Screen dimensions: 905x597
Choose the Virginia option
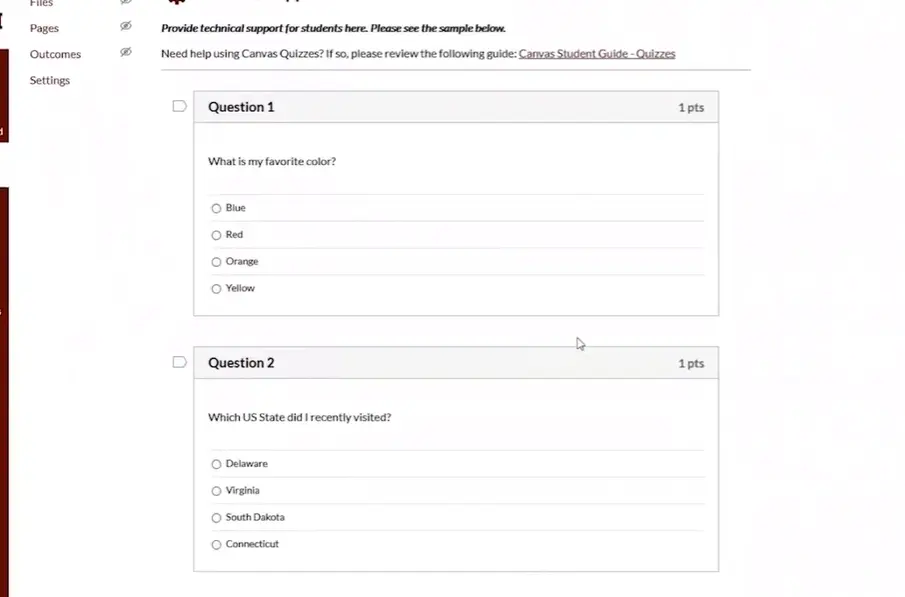click(216, 491)
